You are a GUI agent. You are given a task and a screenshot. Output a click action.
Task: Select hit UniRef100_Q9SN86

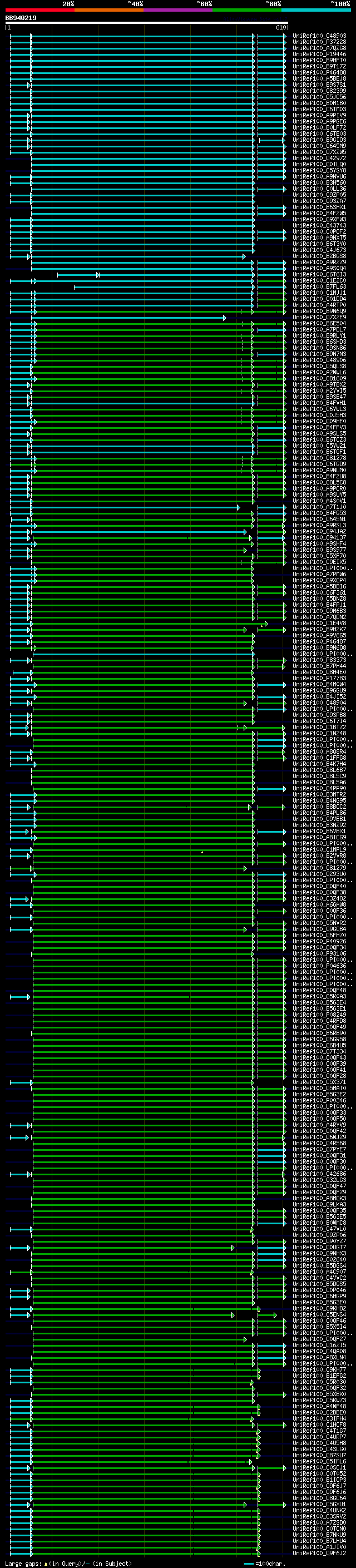(319, 348)
